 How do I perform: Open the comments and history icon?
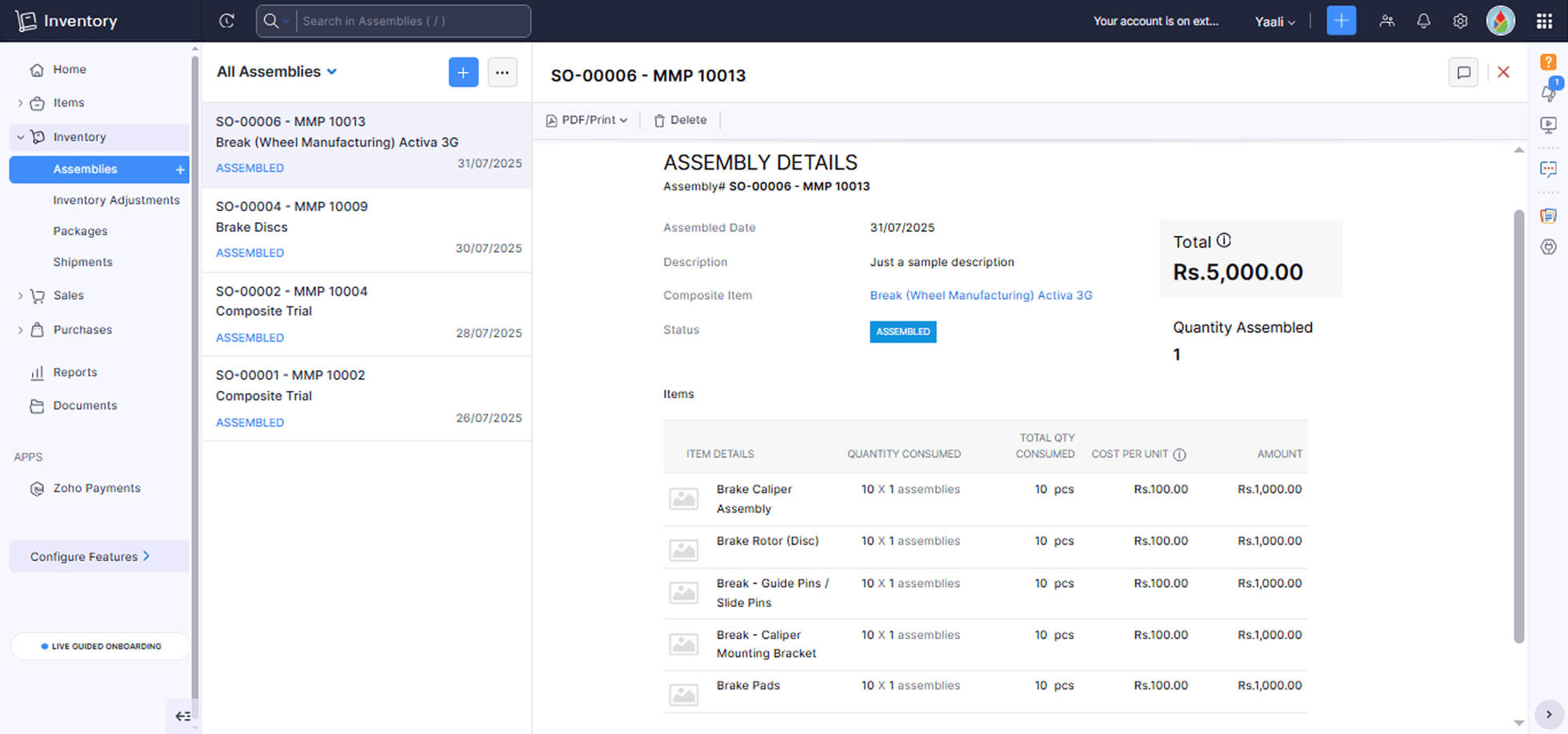[1463, 73]
